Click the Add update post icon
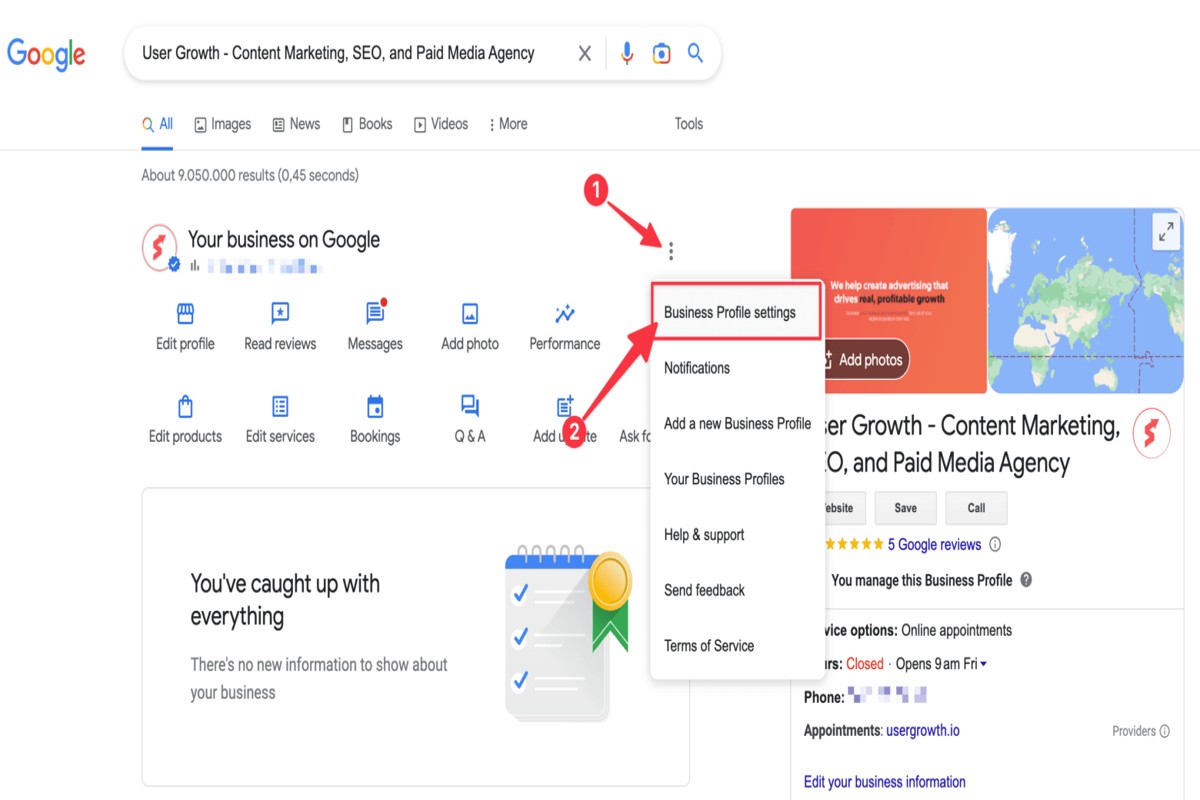This screenshot has height=800, width=1200. tap(565, 406)
